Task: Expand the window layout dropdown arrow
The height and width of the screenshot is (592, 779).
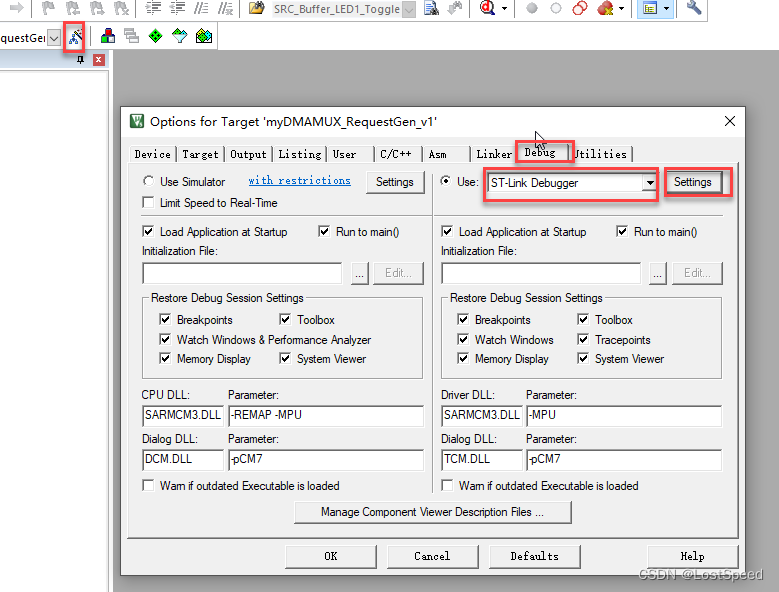Action: coord(666,8)
